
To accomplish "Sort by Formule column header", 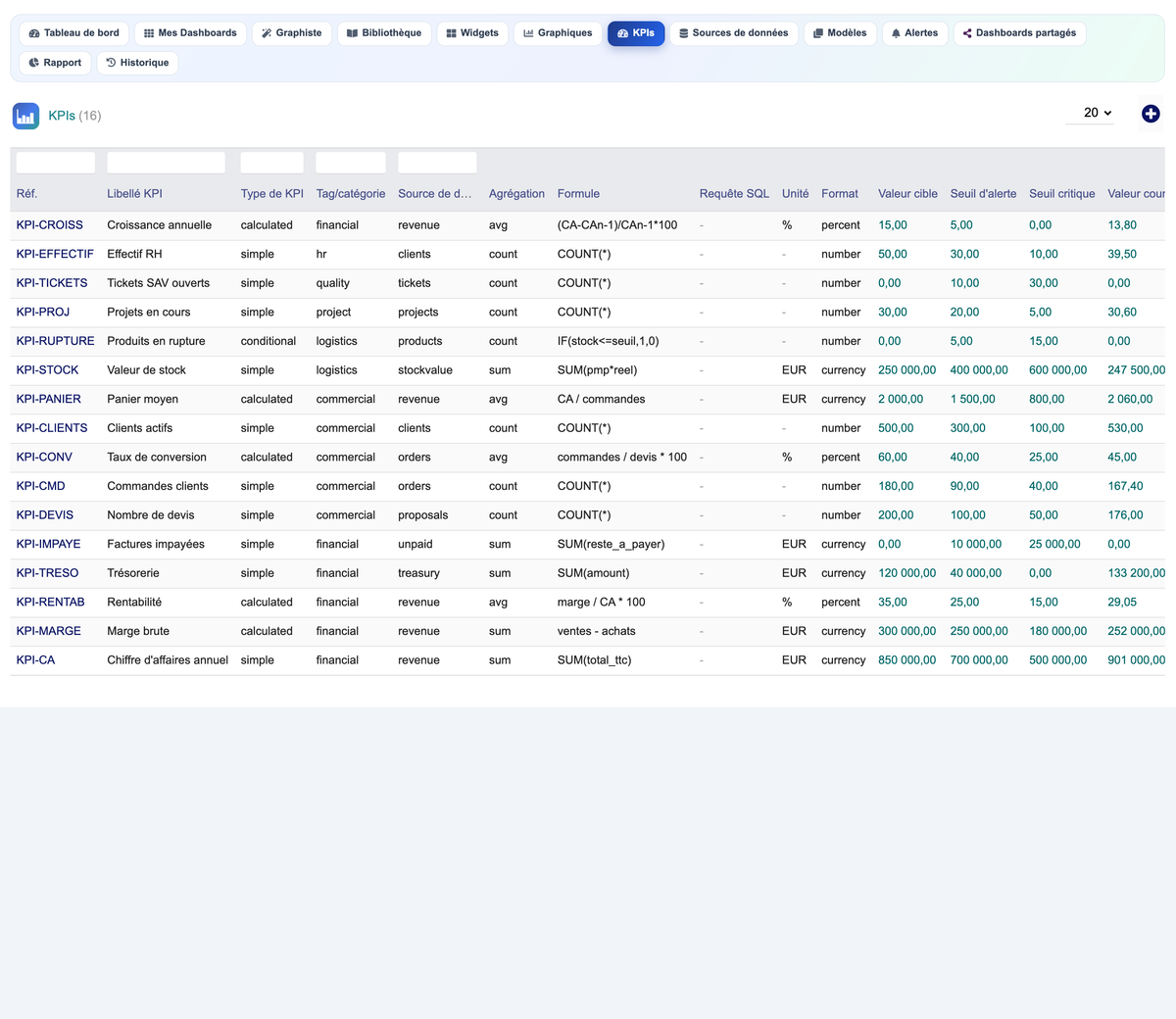I will tap(578, 194).
